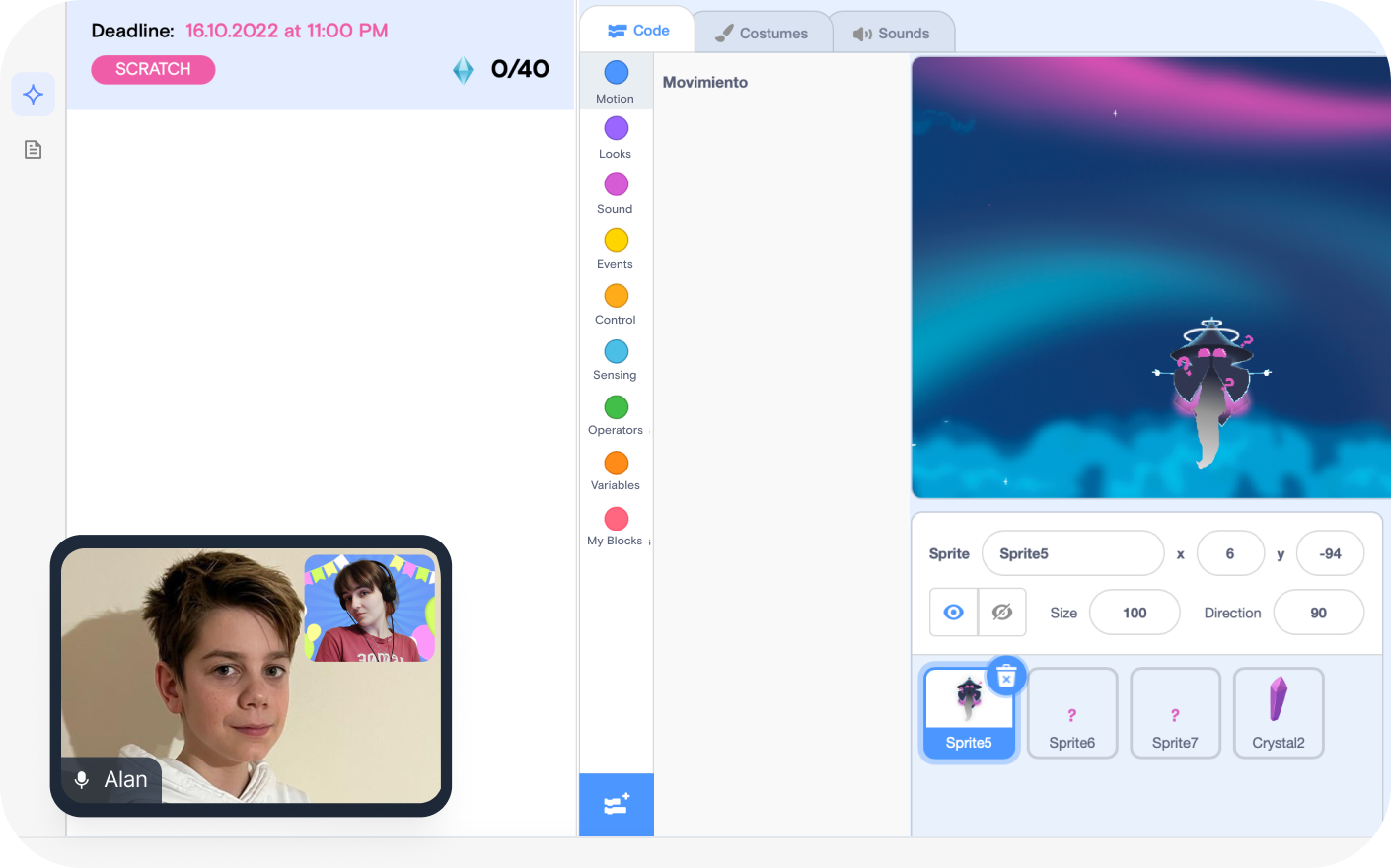Select the yellow Events category
The image size is (1391, 868).
[x=616, y=249]
